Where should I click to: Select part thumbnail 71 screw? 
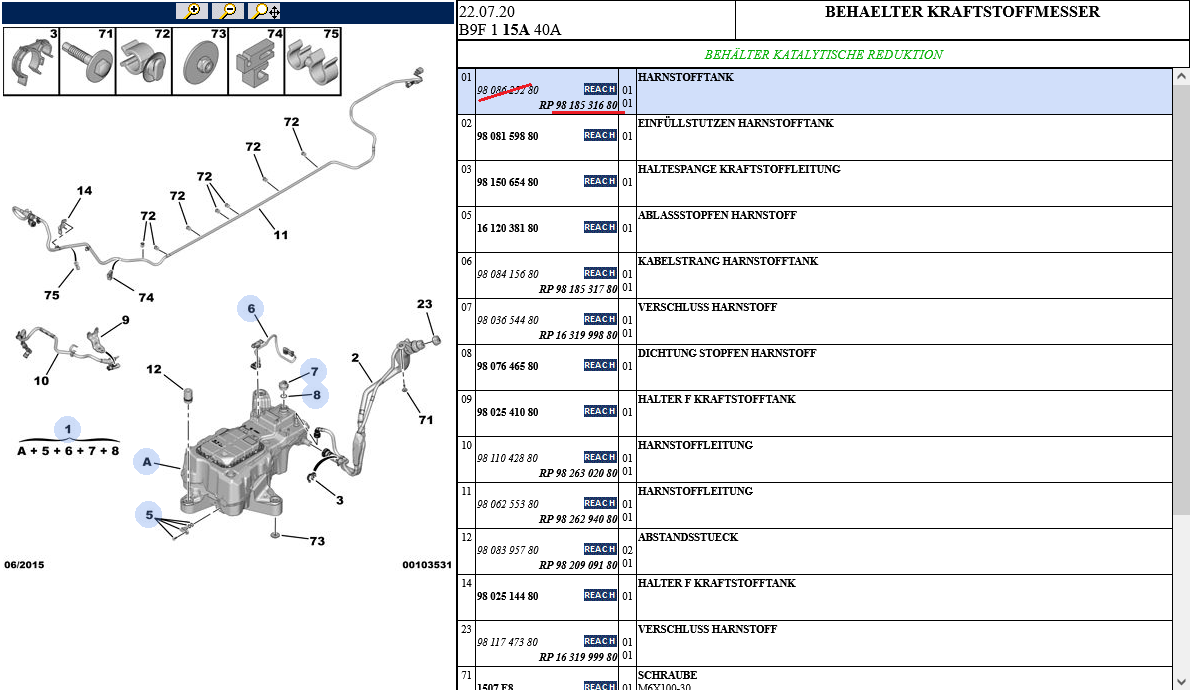87,61
